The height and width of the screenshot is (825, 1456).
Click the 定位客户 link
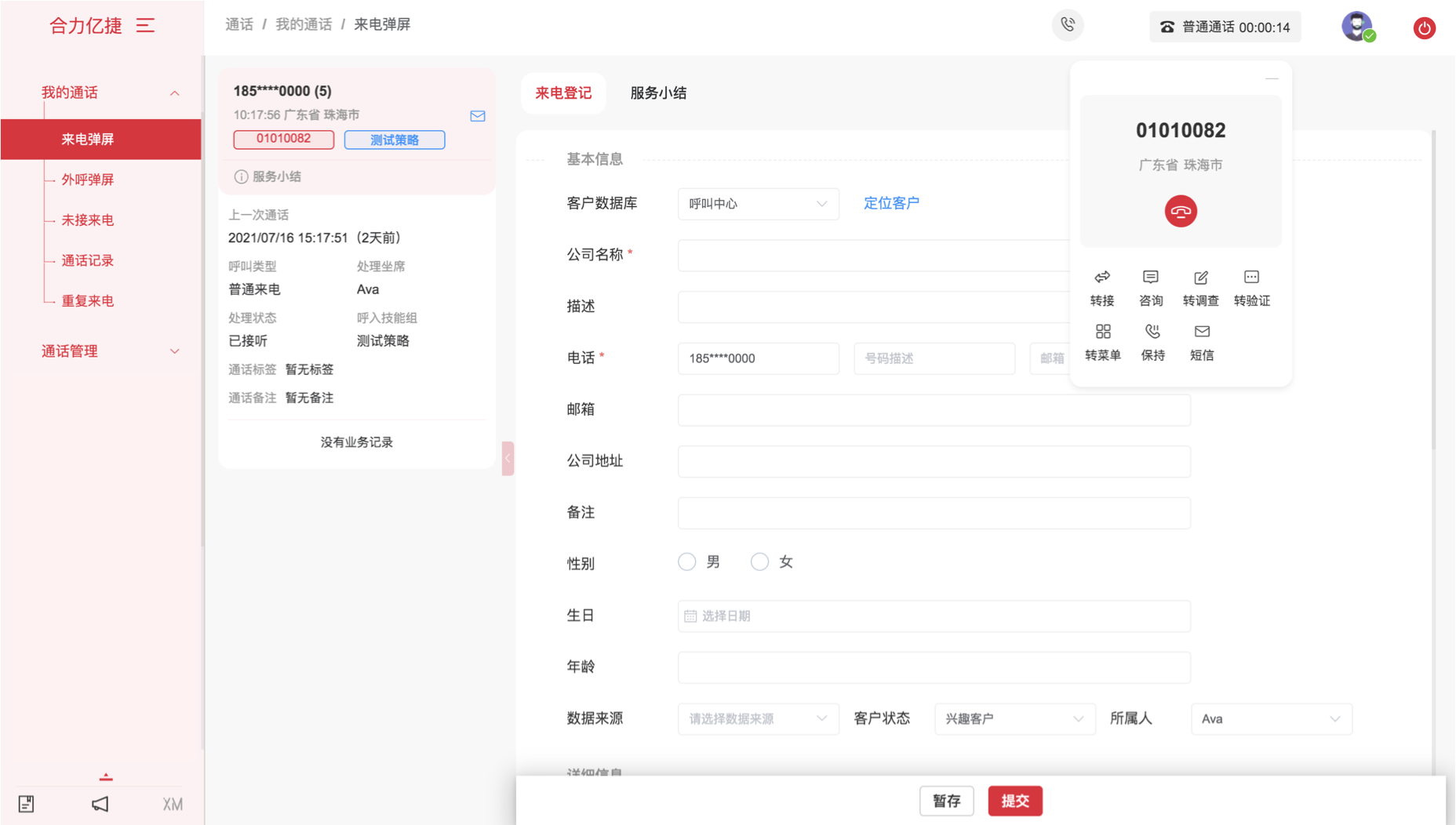[x=891, y=203]
